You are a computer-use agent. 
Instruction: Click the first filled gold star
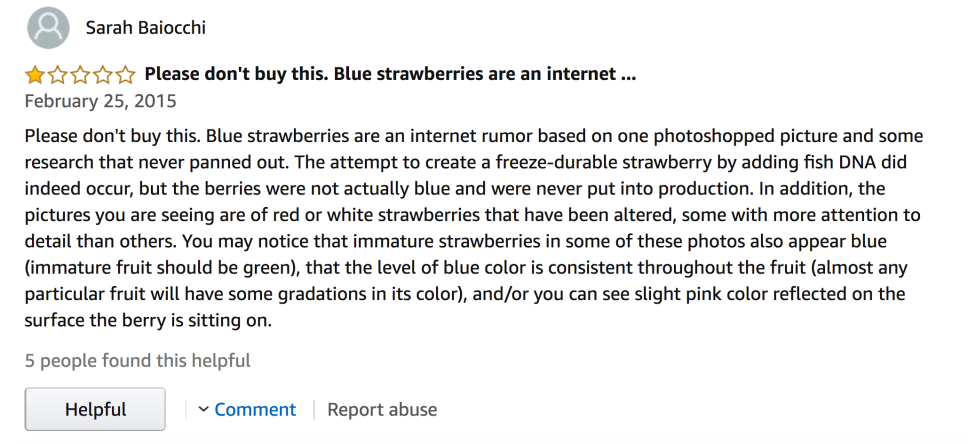pos(35,75)
